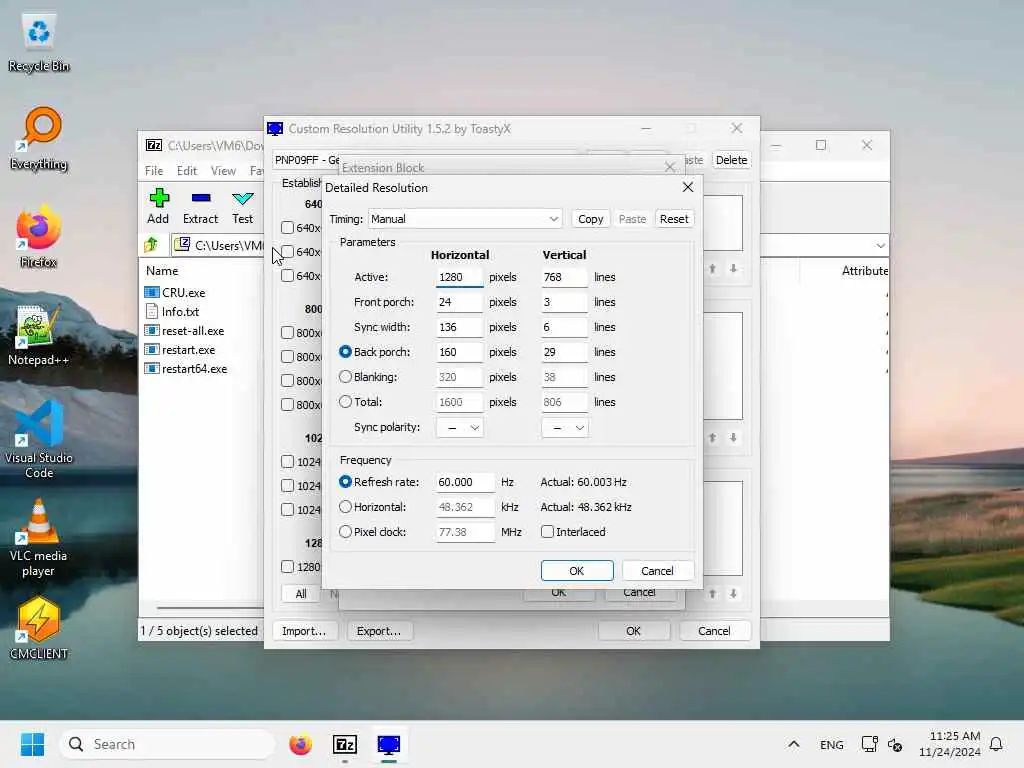Click the Delete button in CRU
Screen dimensions: 1024x768
click(731, 160)
